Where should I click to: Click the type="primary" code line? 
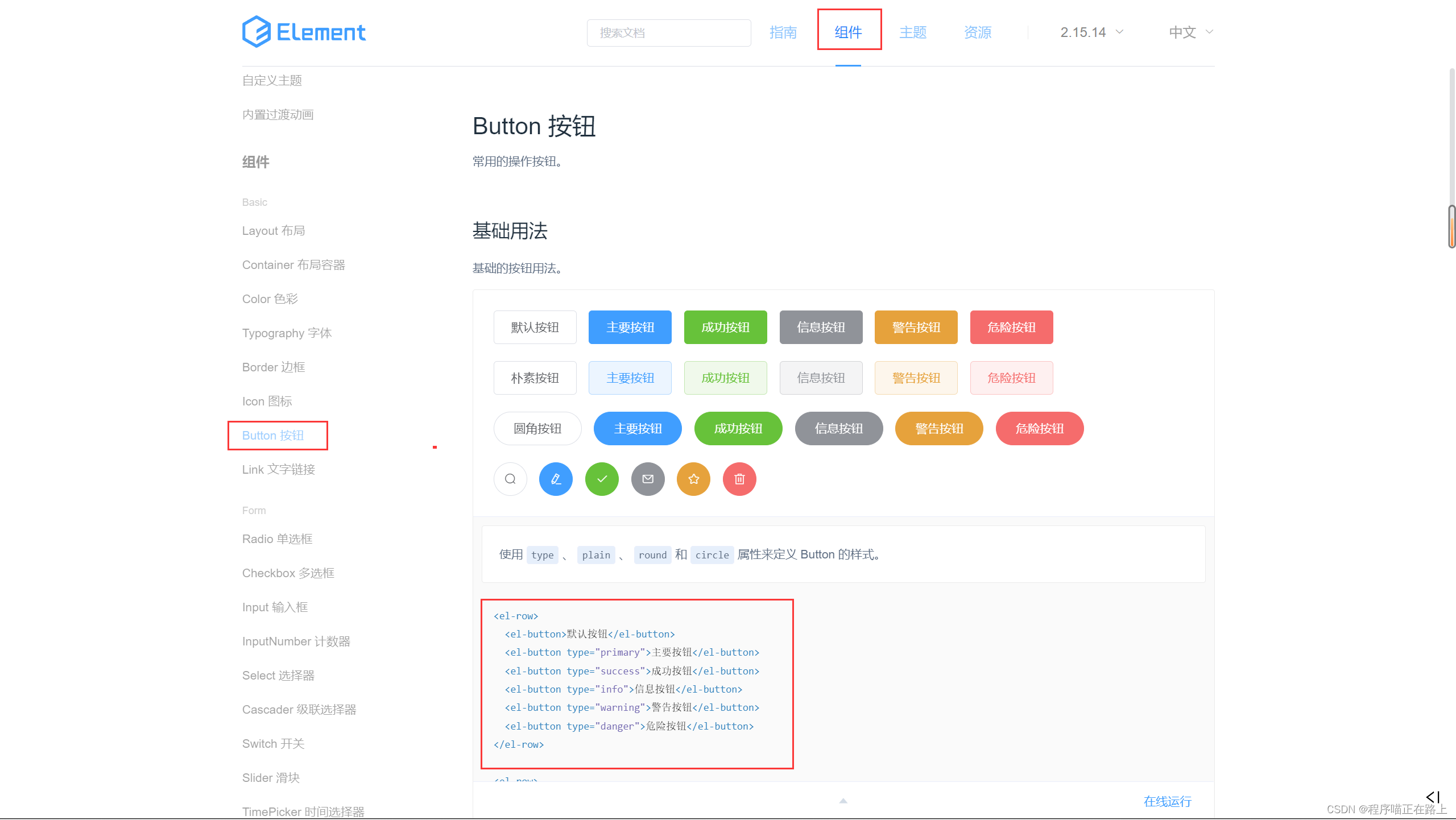[x=632, y=652]
